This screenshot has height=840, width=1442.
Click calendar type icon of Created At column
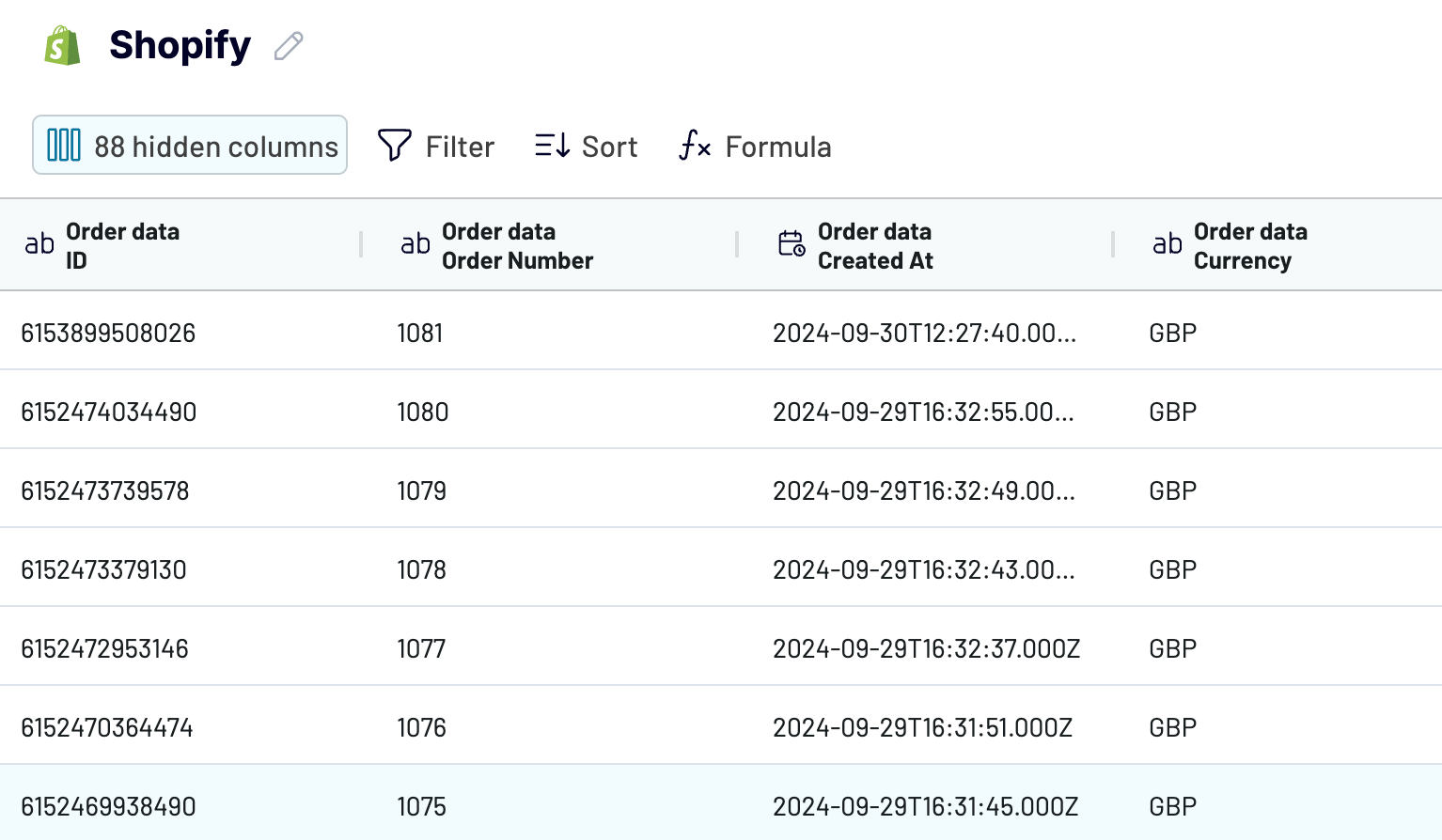(792, 244)
